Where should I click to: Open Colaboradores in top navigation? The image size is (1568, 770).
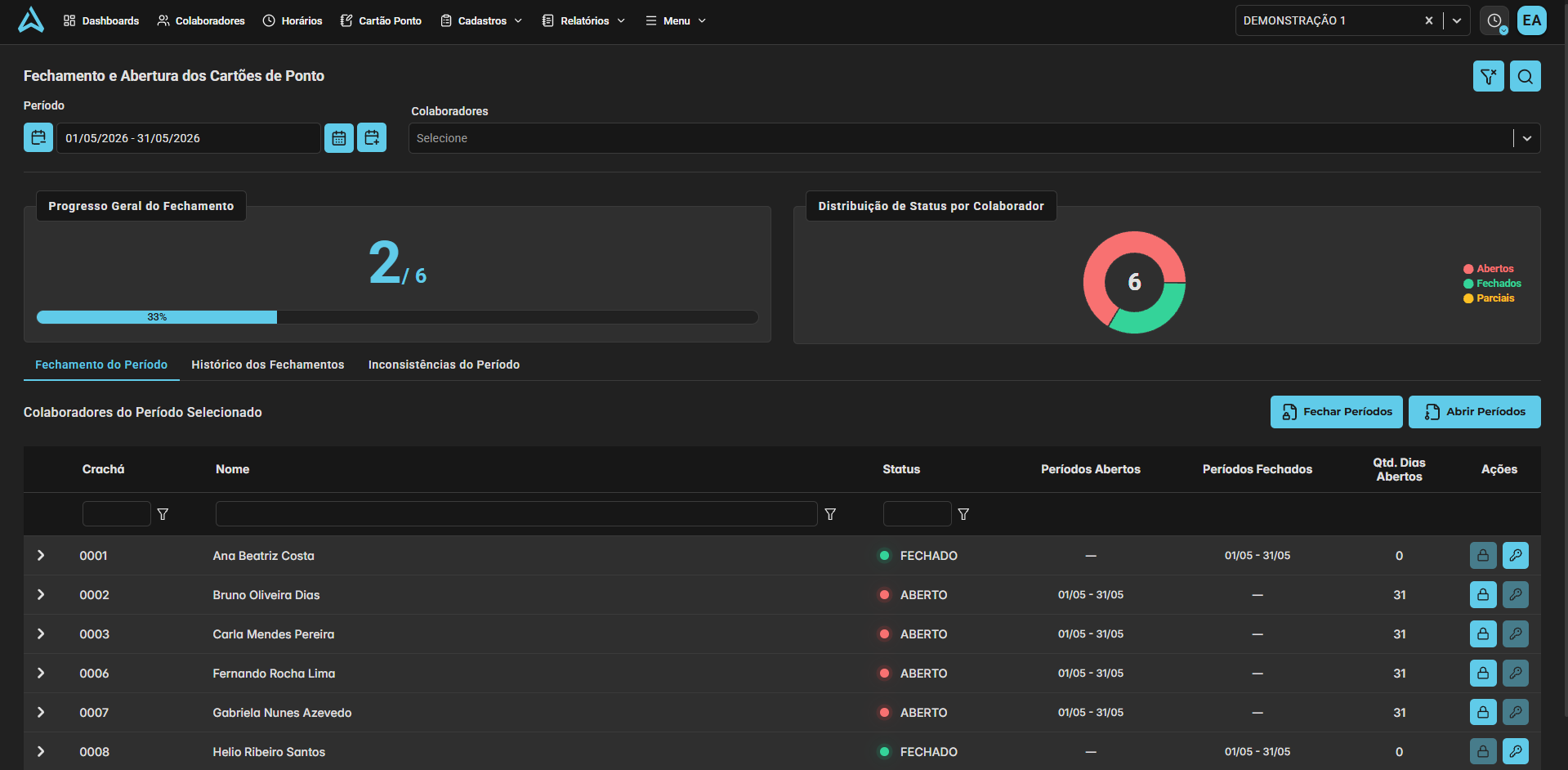(x=201, y=20)
